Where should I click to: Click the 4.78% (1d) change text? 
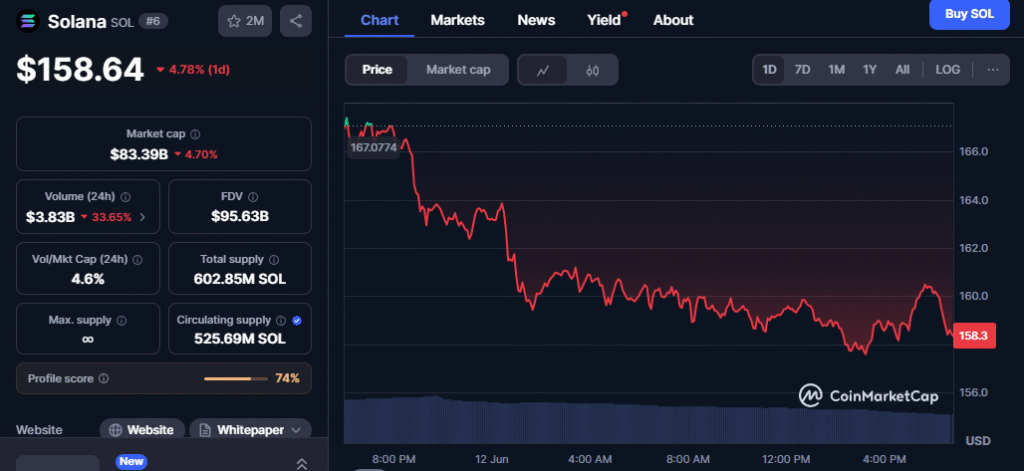click(x=199, y=70)
